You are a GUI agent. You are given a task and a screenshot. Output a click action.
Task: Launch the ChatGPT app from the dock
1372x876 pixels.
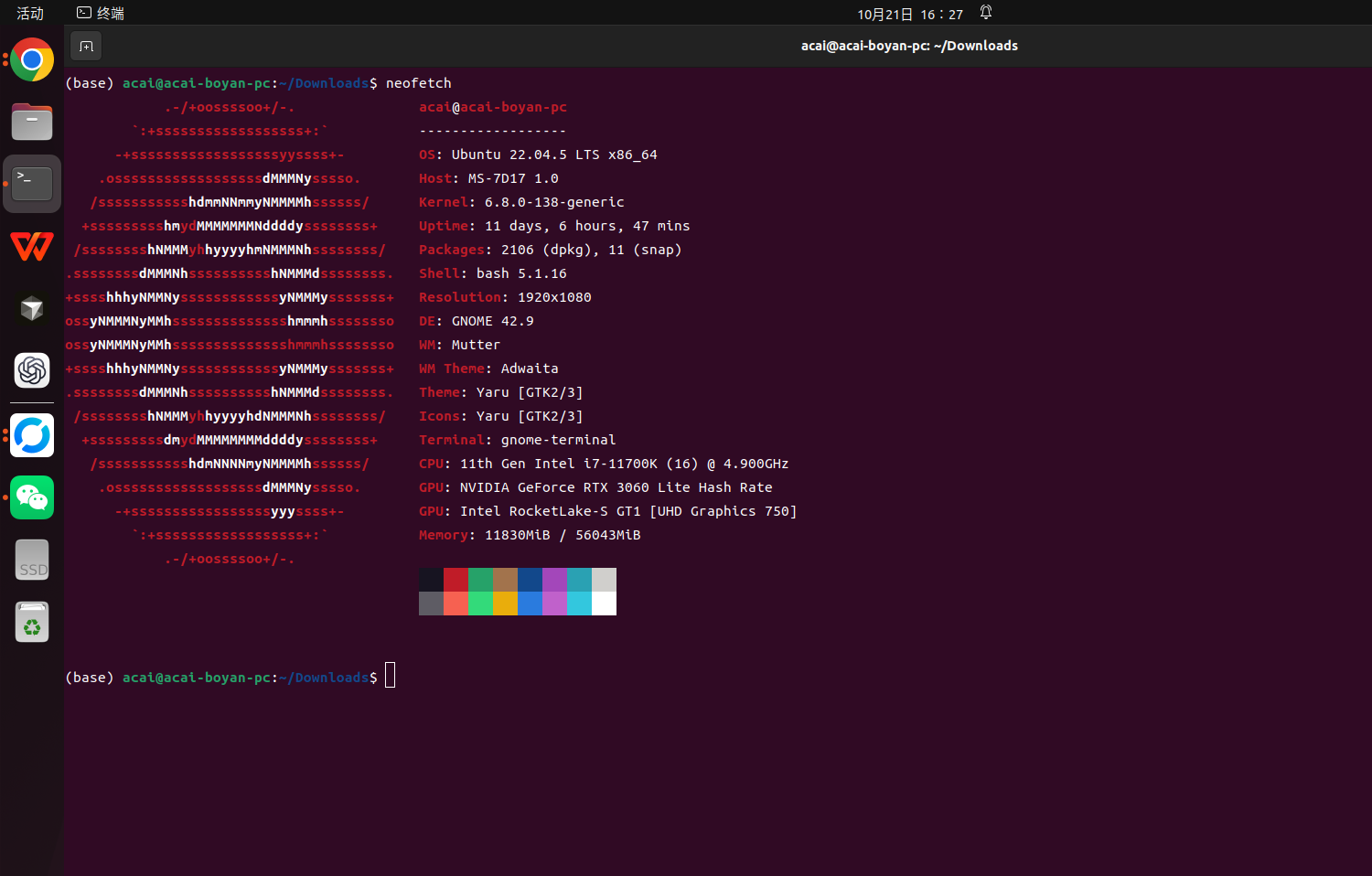coord(32,370)
